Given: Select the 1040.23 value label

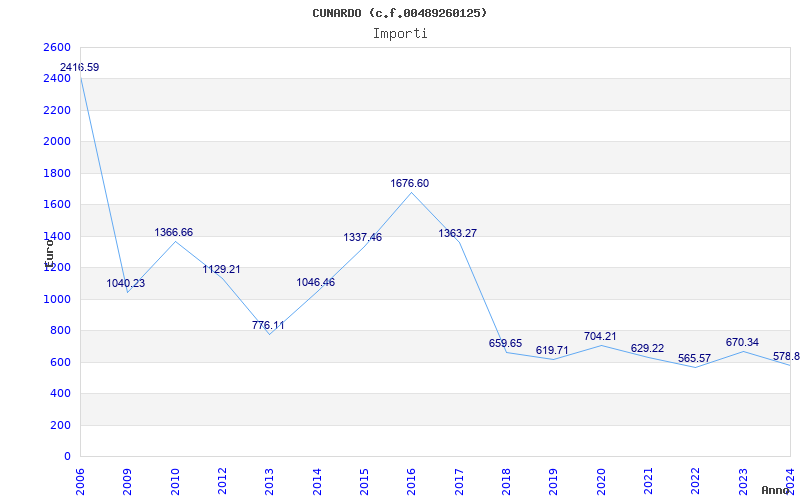Looking at the screenshot, I should point(126,283).
